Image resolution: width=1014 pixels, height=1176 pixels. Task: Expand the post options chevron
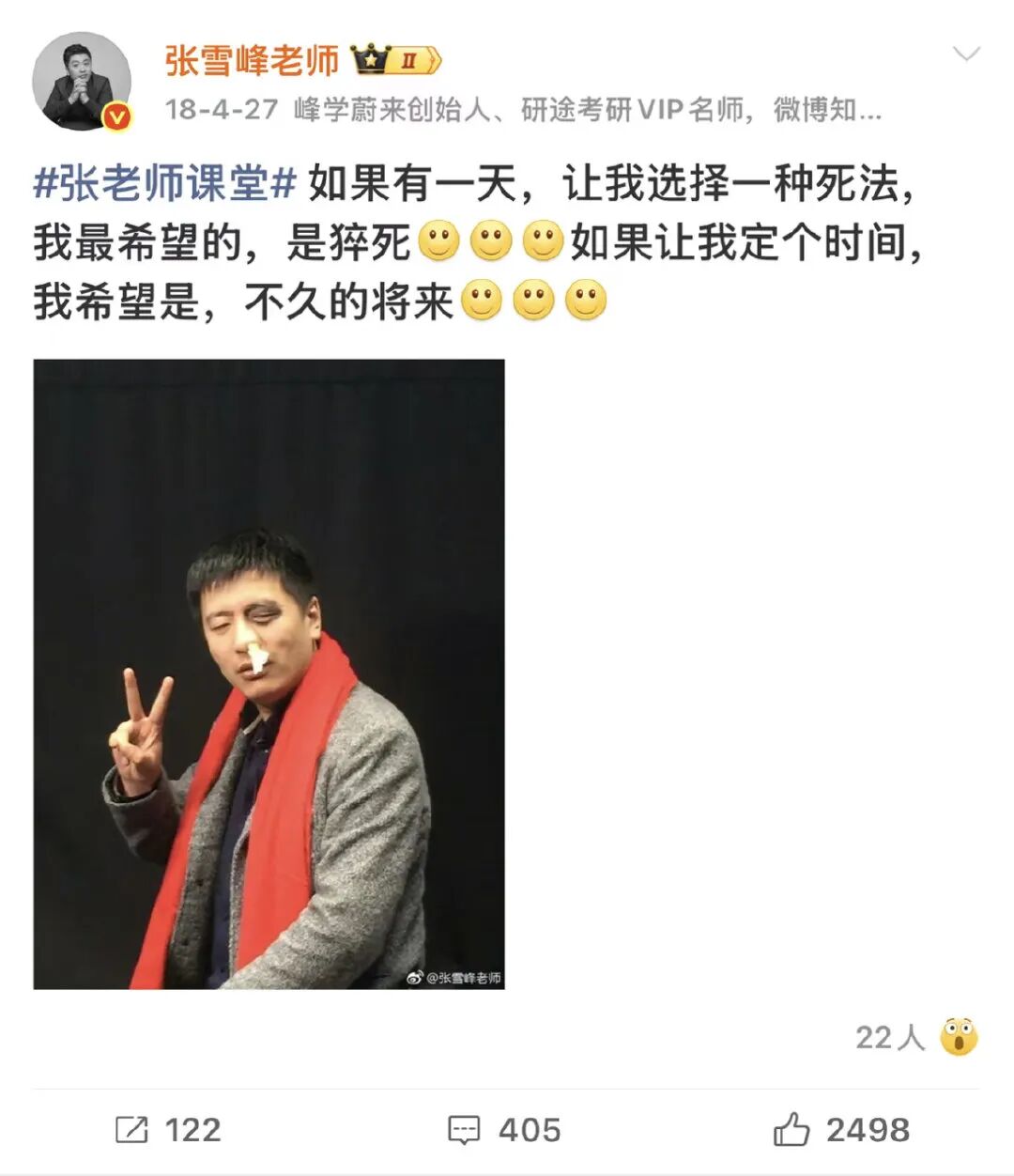[x=965, y=54]
